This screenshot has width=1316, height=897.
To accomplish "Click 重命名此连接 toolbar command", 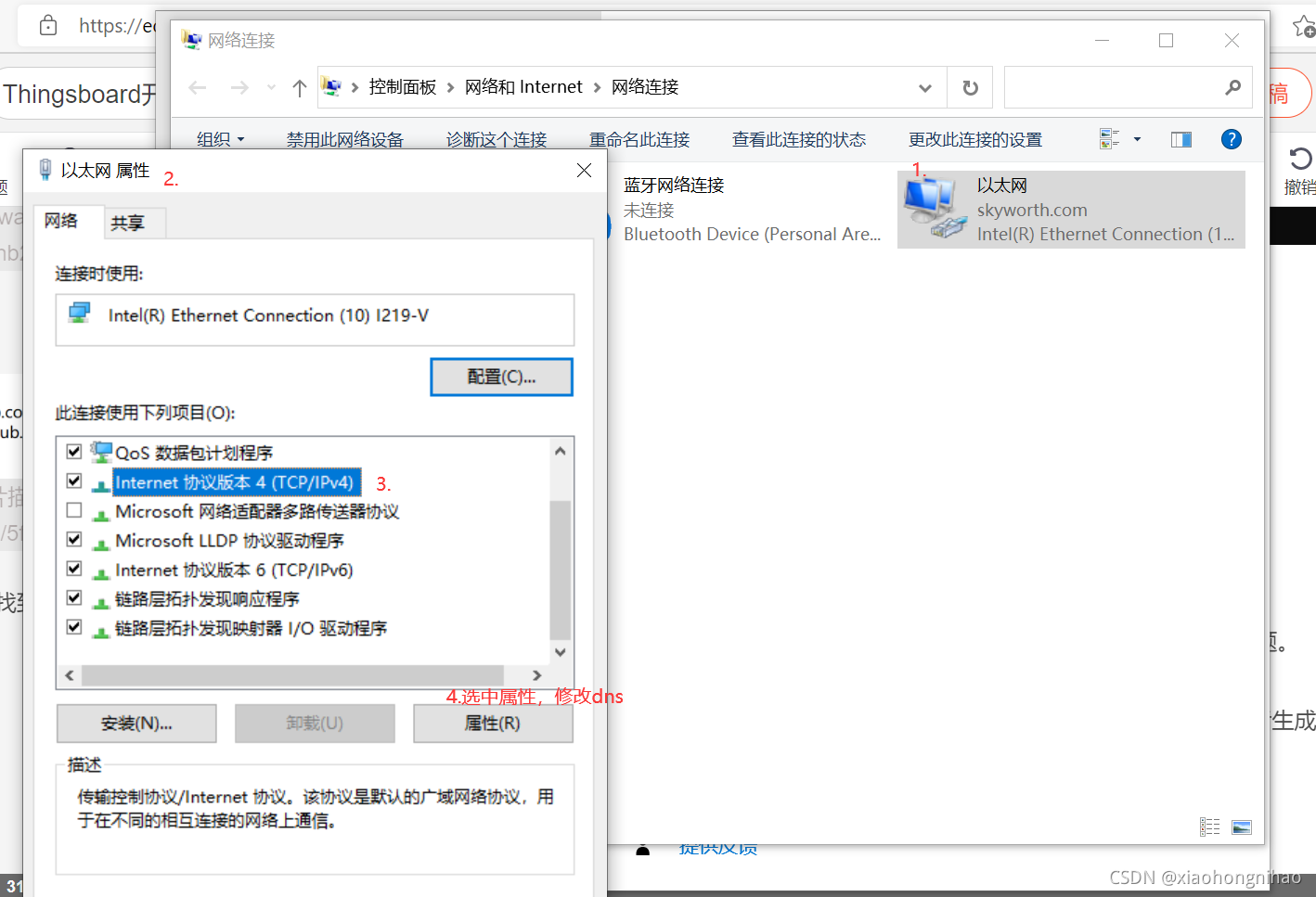I will (639, 139).
